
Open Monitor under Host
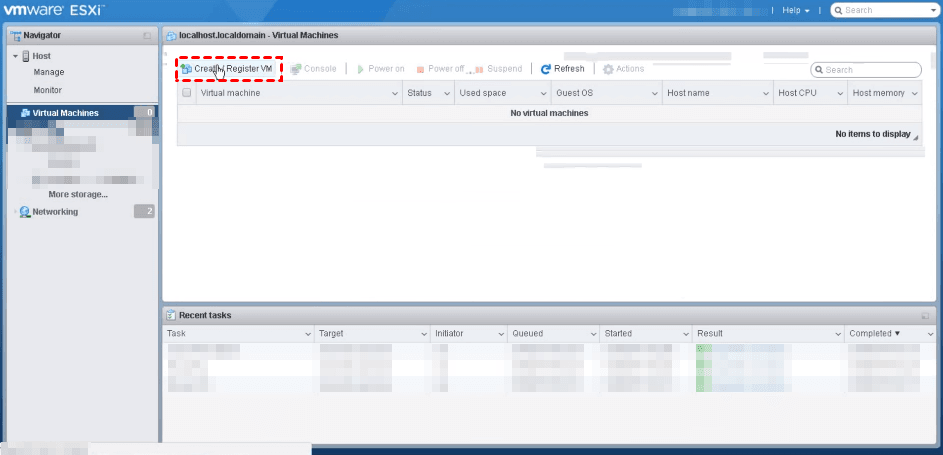[x=48, y=90]
